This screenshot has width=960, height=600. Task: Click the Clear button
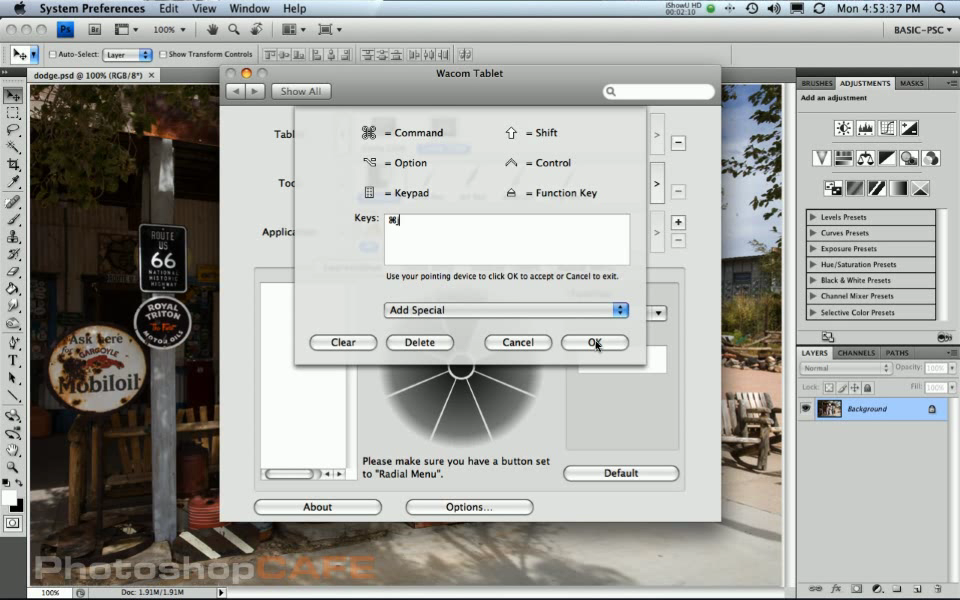click(343, 342)
